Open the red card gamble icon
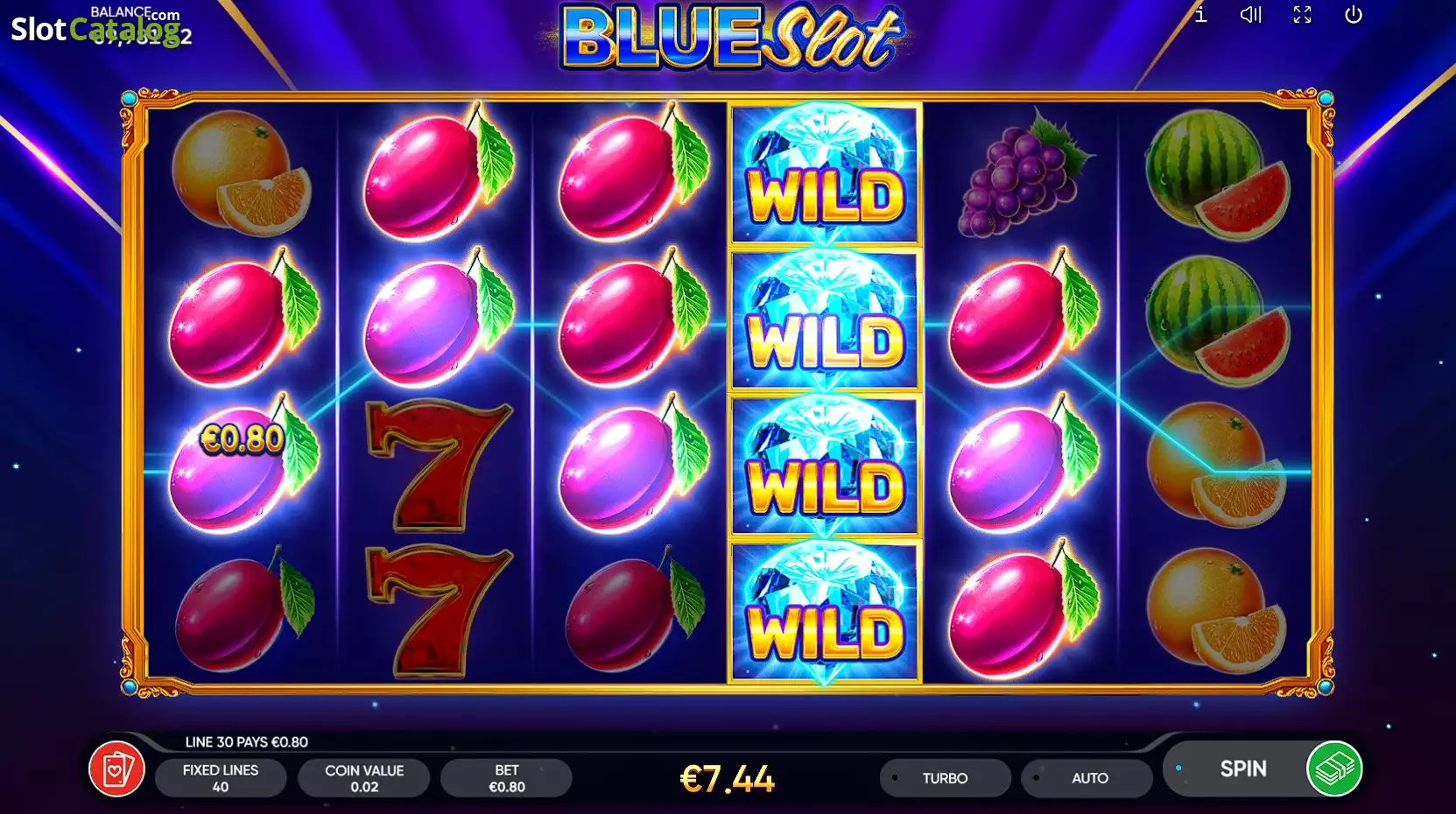1456x814 pixels. point(116,769)
